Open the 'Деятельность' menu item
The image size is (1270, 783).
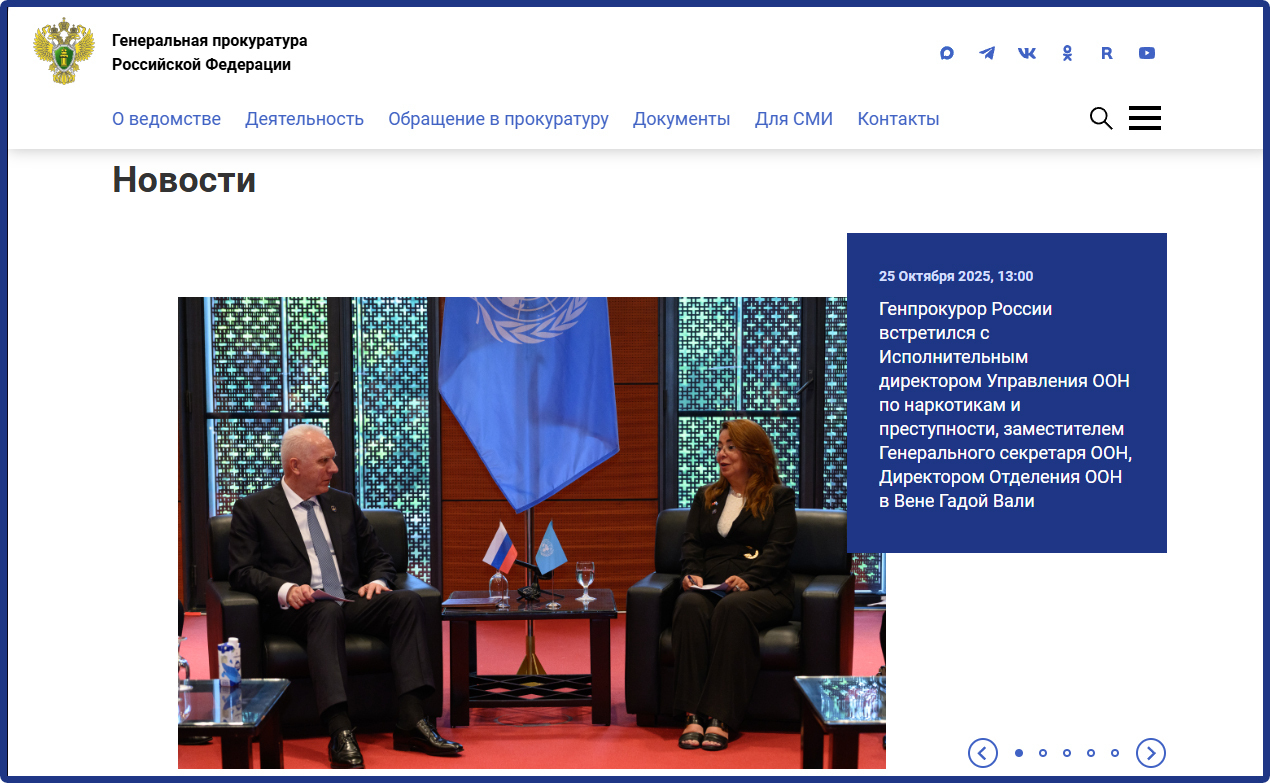pos(304,118)
